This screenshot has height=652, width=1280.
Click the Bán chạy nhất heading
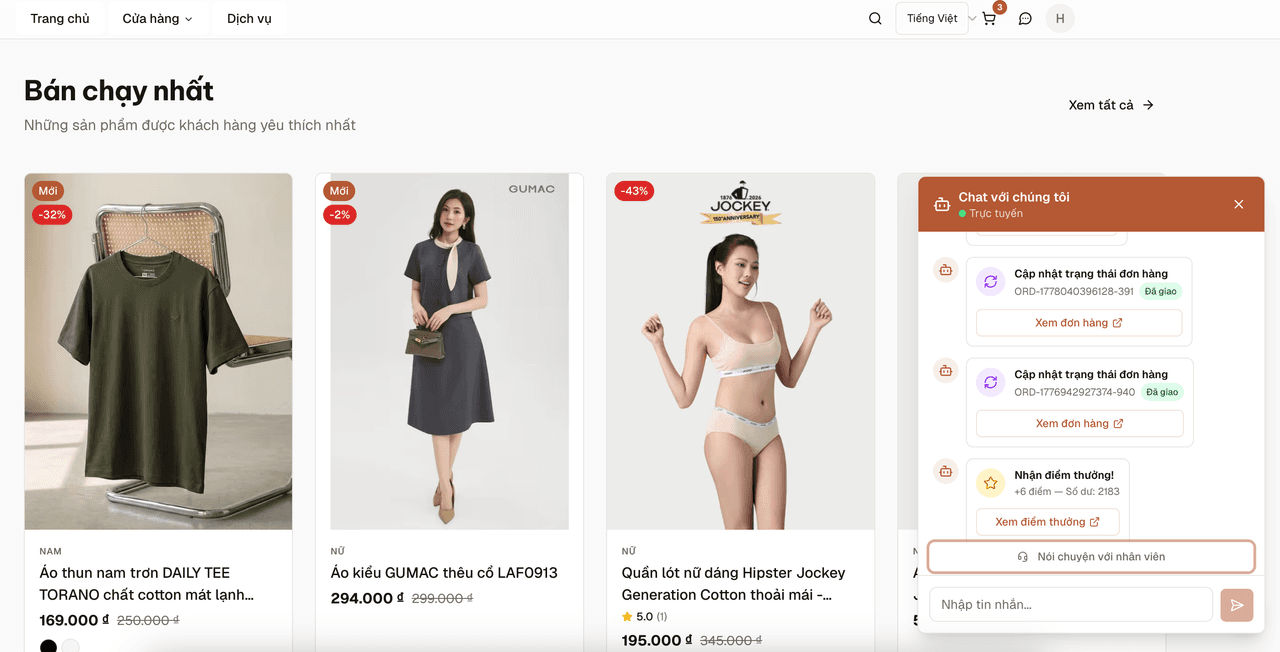pos(119,90)
